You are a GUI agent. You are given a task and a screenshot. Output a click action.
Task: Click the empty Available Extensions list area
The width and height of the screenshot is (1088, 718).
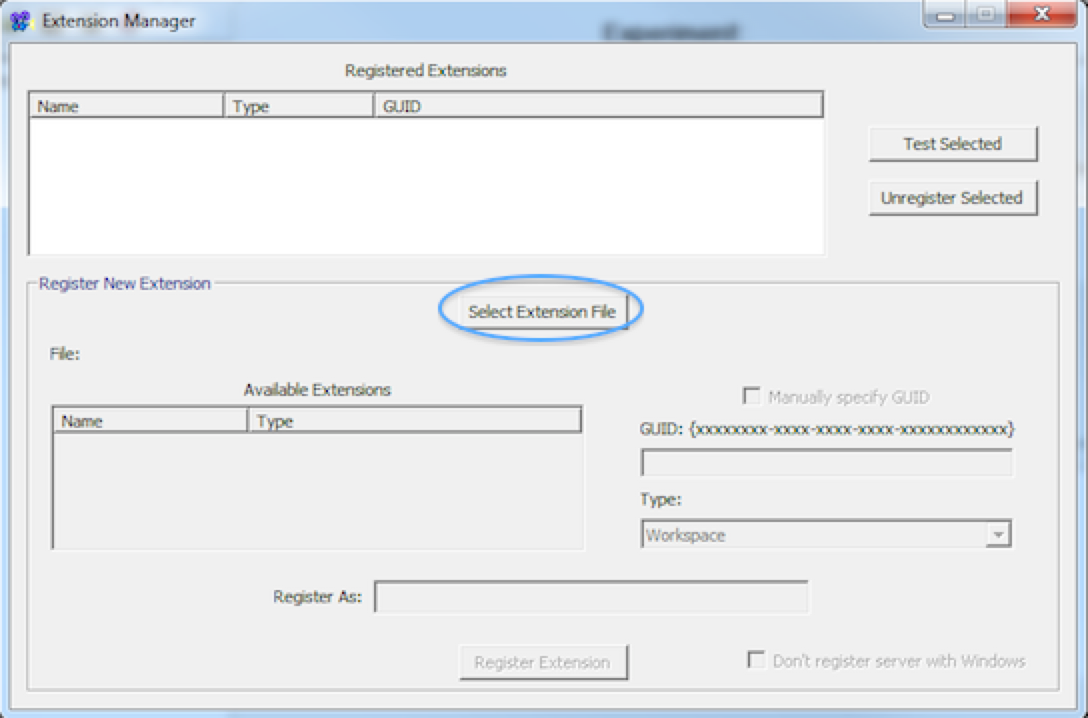click(x=316, y=490)
